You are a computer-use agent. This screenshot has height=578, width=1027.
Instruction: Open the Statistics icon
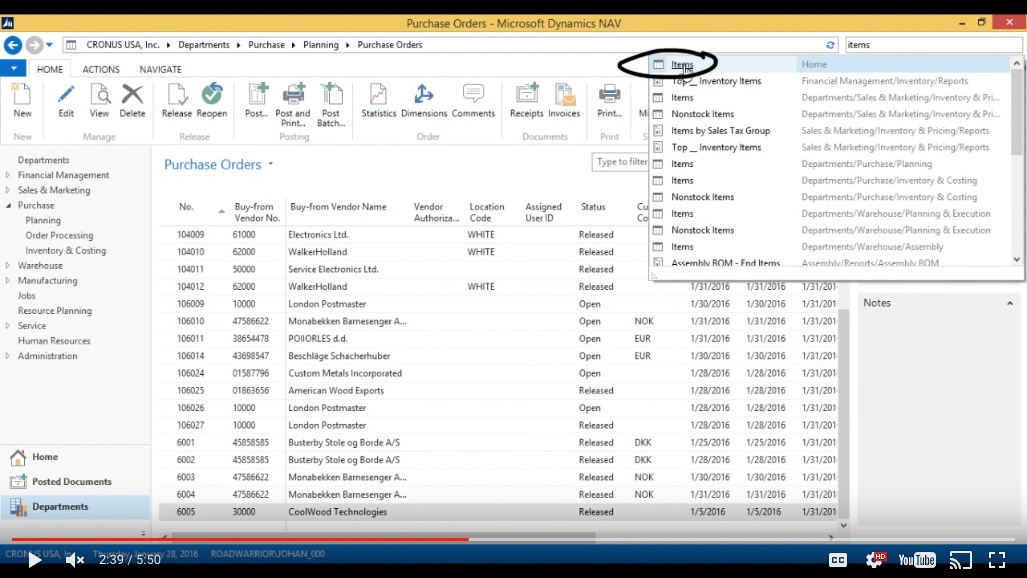tap(379, 94)
